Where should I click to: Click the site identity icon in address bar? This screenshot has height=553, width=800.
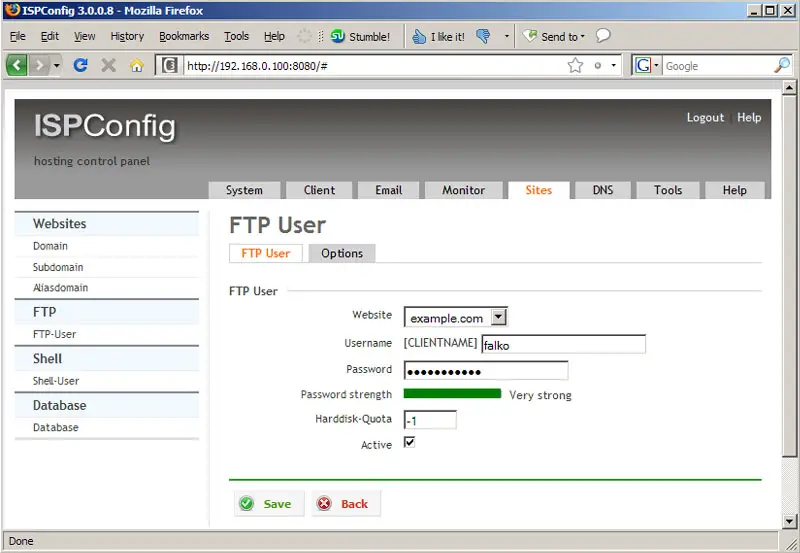(170, 65)
